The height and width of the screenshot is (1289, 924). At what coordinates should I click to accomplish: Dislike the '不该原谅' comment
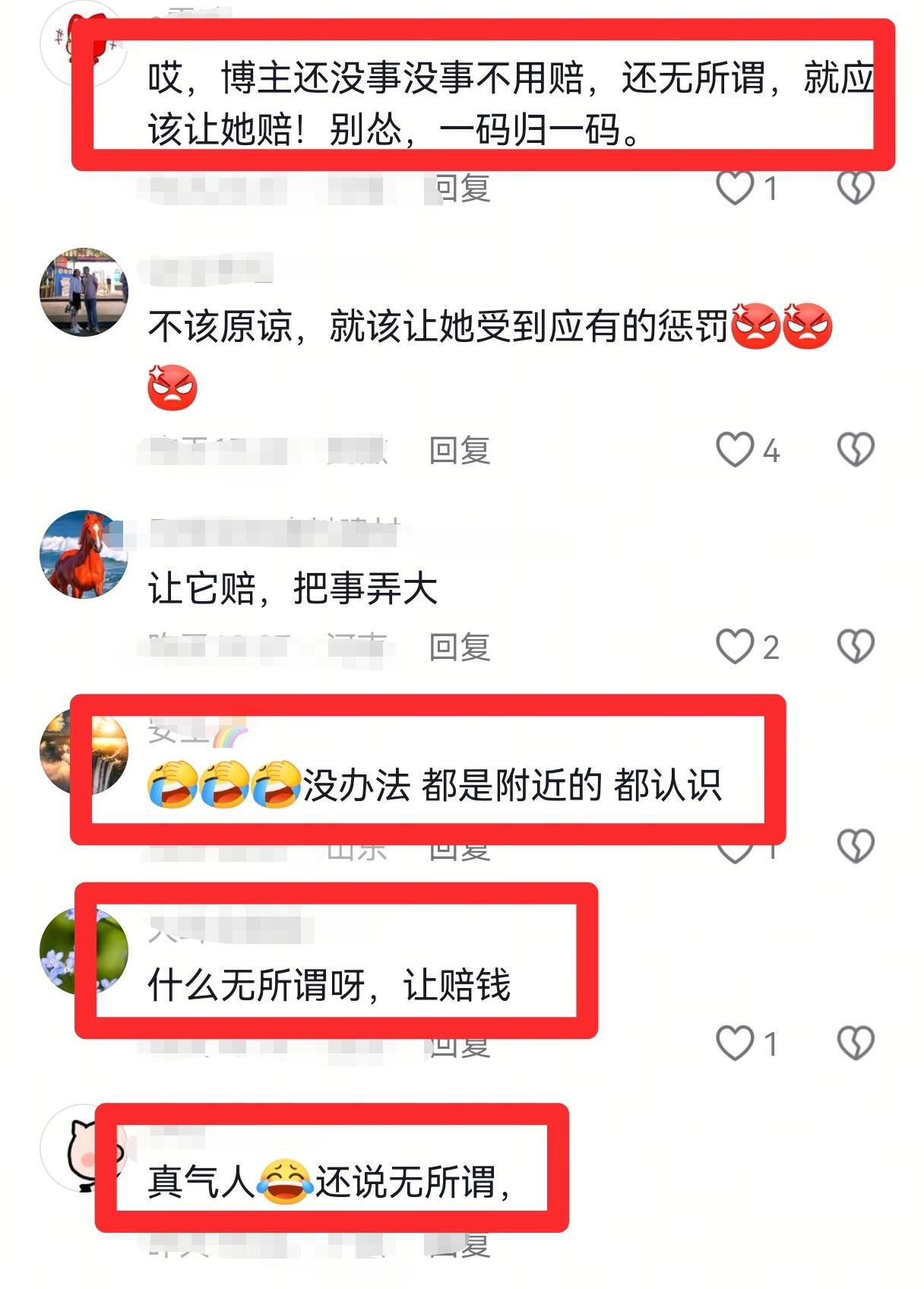(856, 450)
